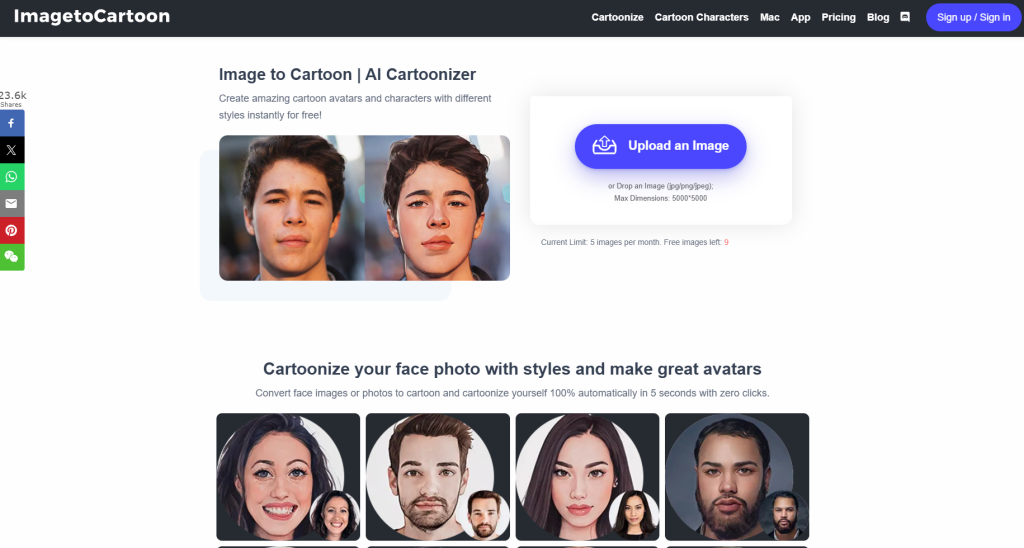Open the Discord chat icon in navbar
The image size is (1024, 548).
pos(905,17)
